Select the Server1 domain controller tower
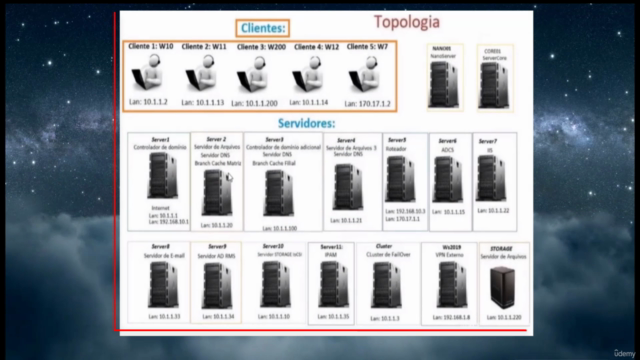This screenshot has height=360, width=640. pos(162,176)
